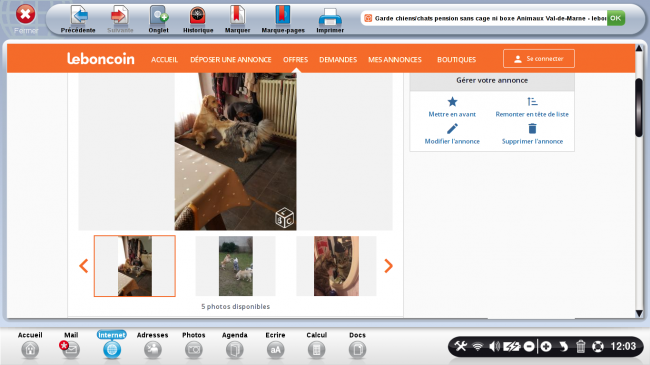This screenshot has width=650, height=365.
Task: Open the Docs app in the dock
Action: (x=357, y=345)
